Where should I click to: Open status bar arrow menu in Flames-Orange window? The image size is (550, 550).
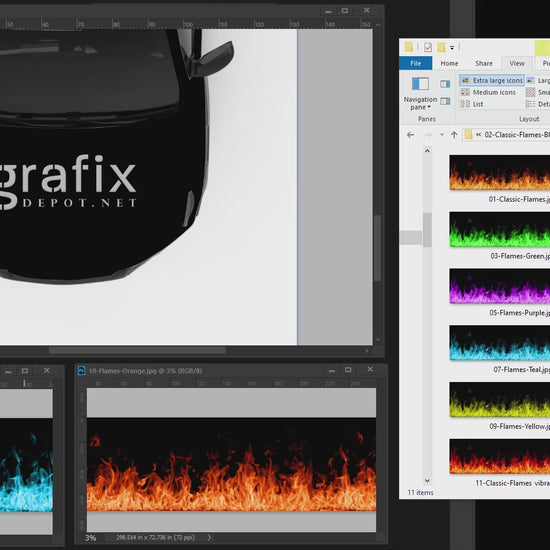[209, 537]
